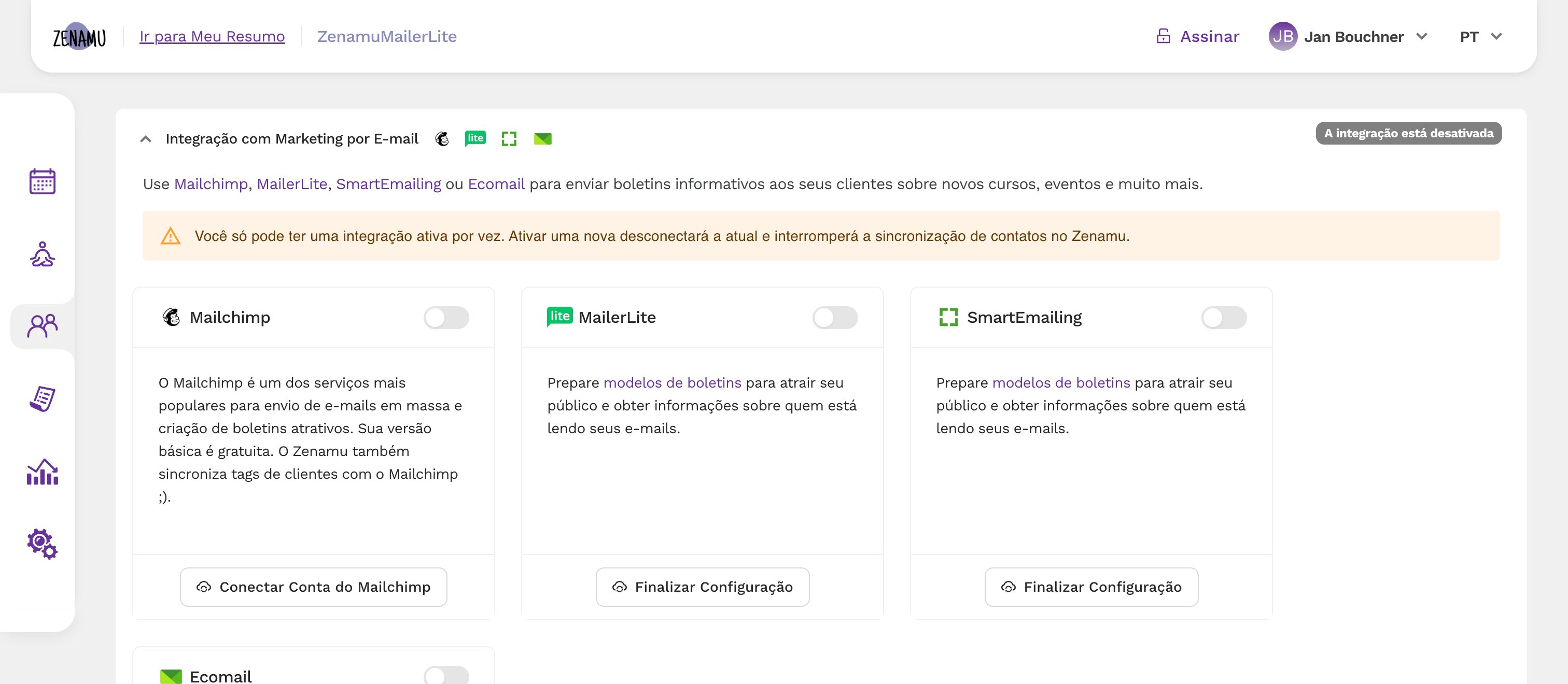Screen dimensions: 1568x684
Task: Click the SmartEmailing icon in section header
Action: click(x=509, y=139)
